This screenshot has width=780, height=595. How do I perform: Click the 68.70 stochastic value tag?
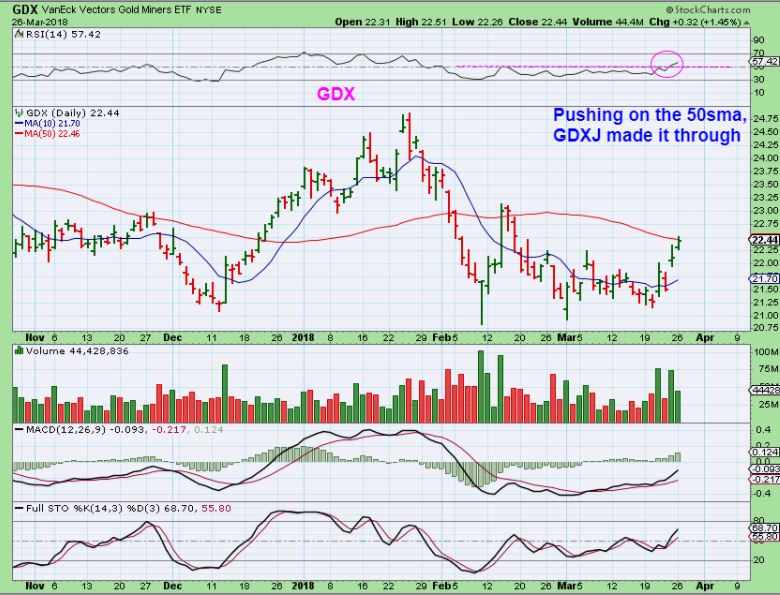765,527
